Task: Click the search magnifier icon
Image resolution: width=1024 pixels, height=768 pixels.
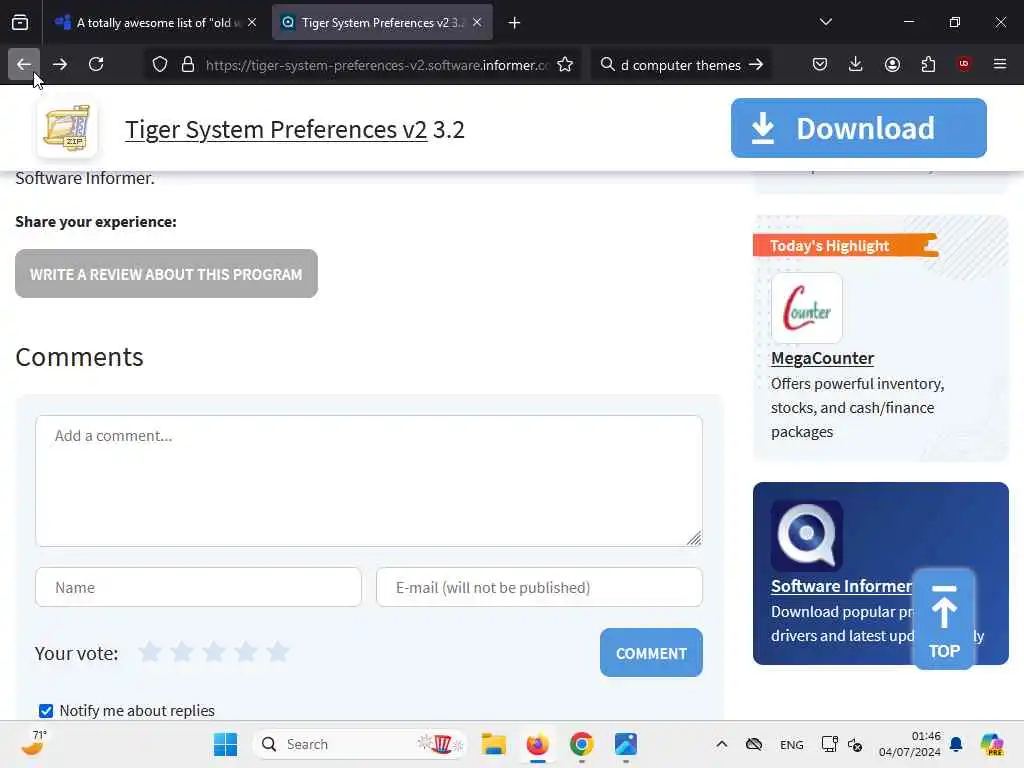Action: [x=607, y=65]
